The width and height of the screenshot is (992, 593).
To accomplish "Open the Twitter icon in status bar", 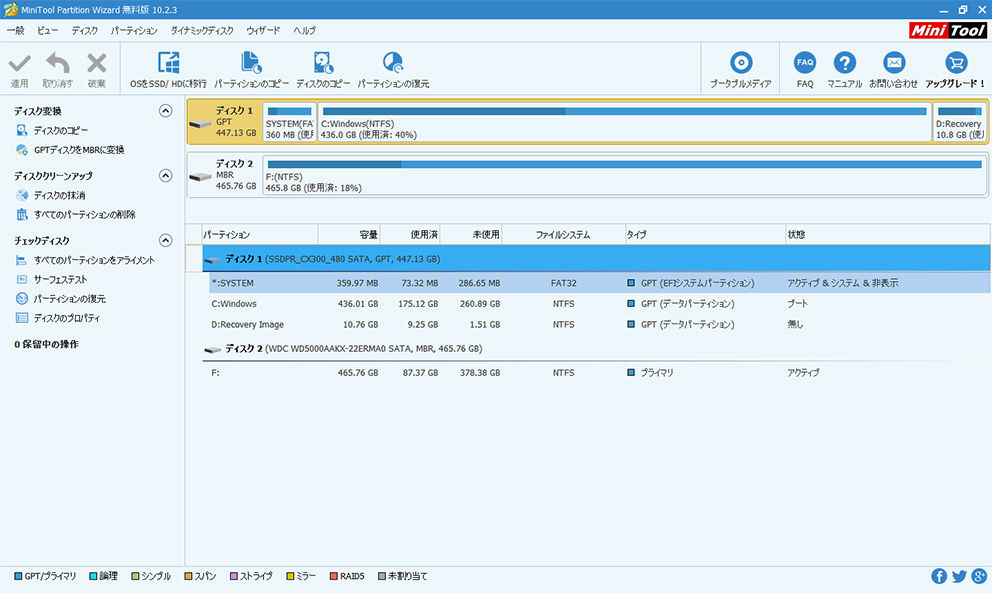I will click(959, 576).
